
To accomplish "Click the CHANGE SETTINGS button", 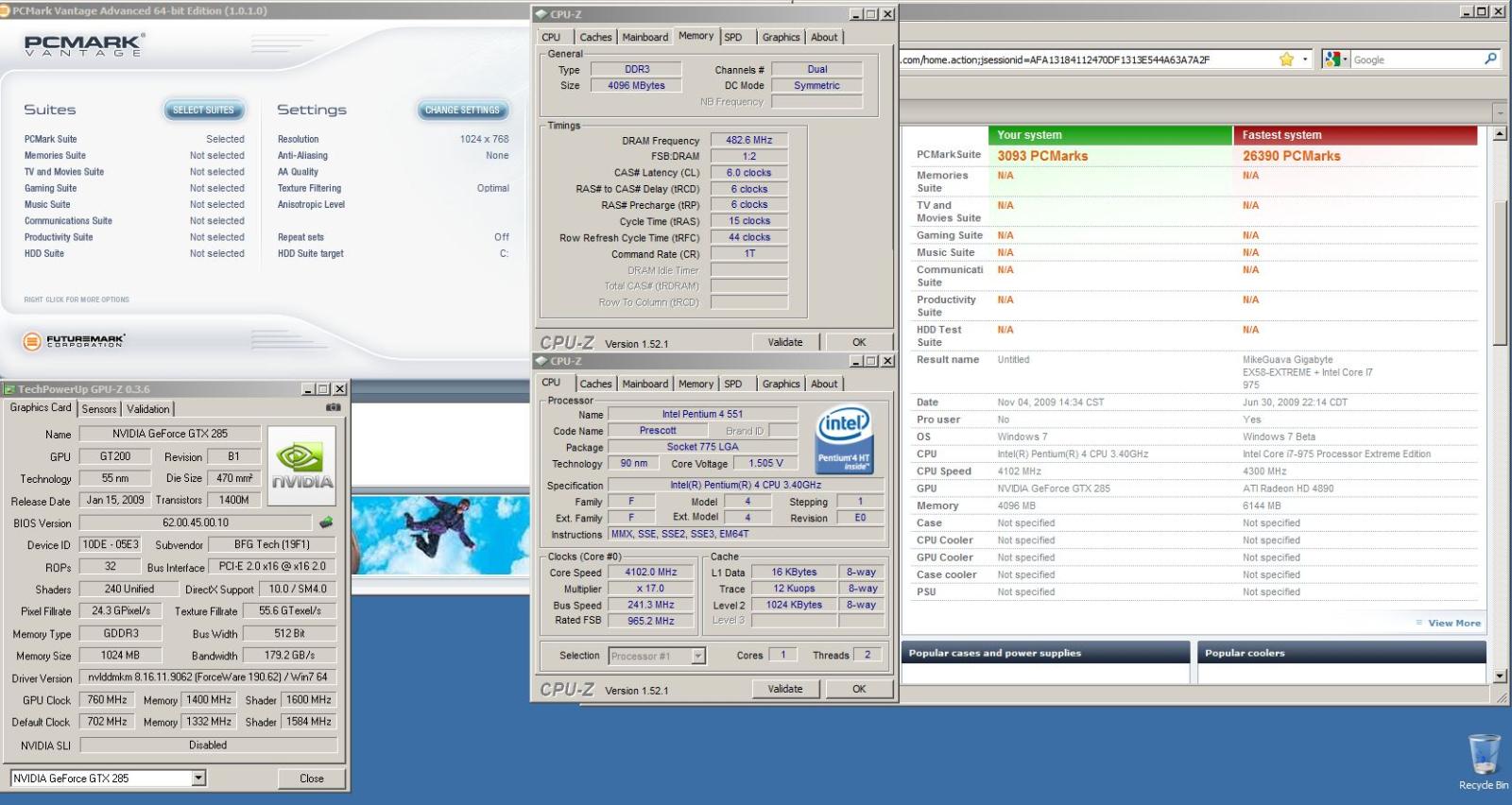I will point(462,110).
